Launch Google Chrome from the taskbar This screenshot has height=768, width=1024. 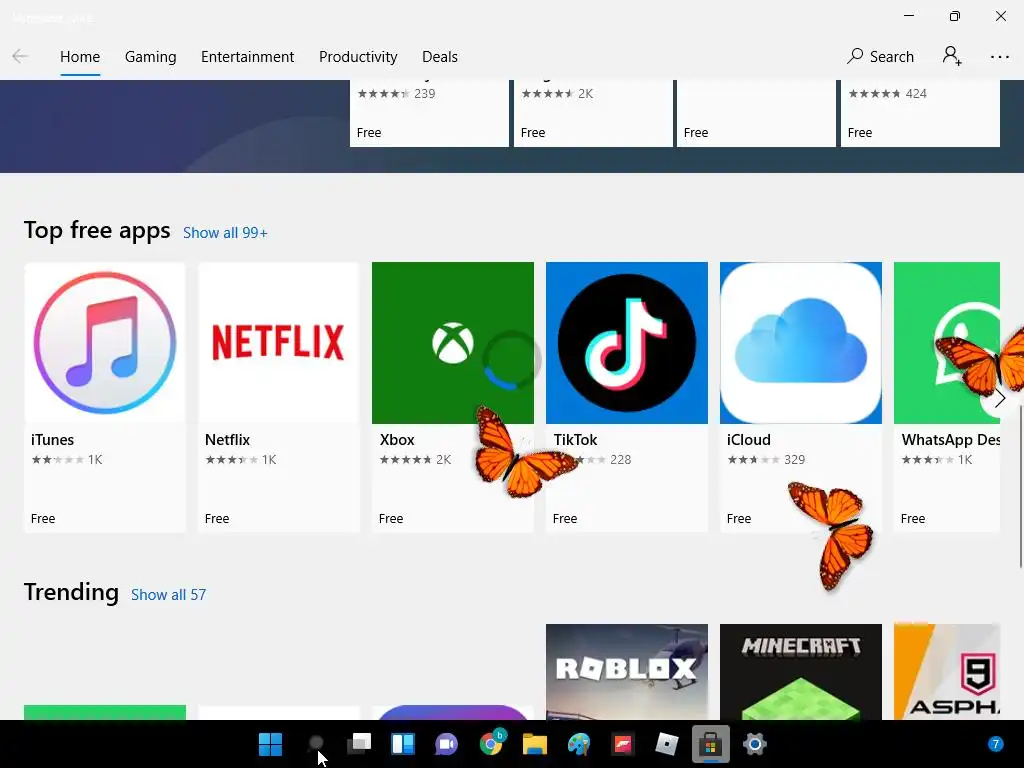coord(491,743)
